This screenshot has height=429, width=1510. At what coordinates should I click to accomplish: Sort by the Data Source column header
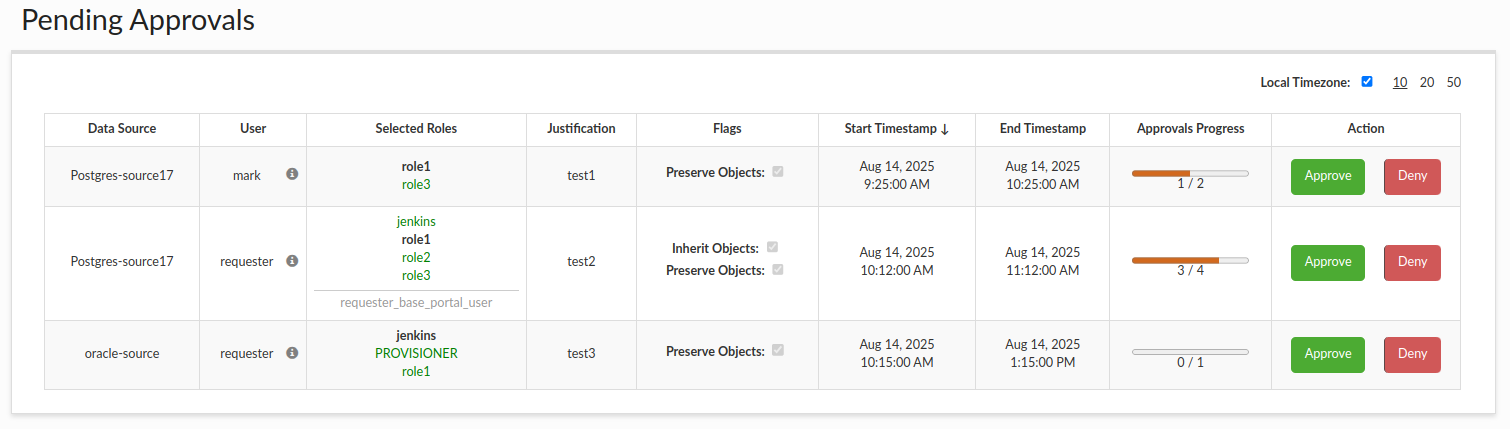coord(122,129)
